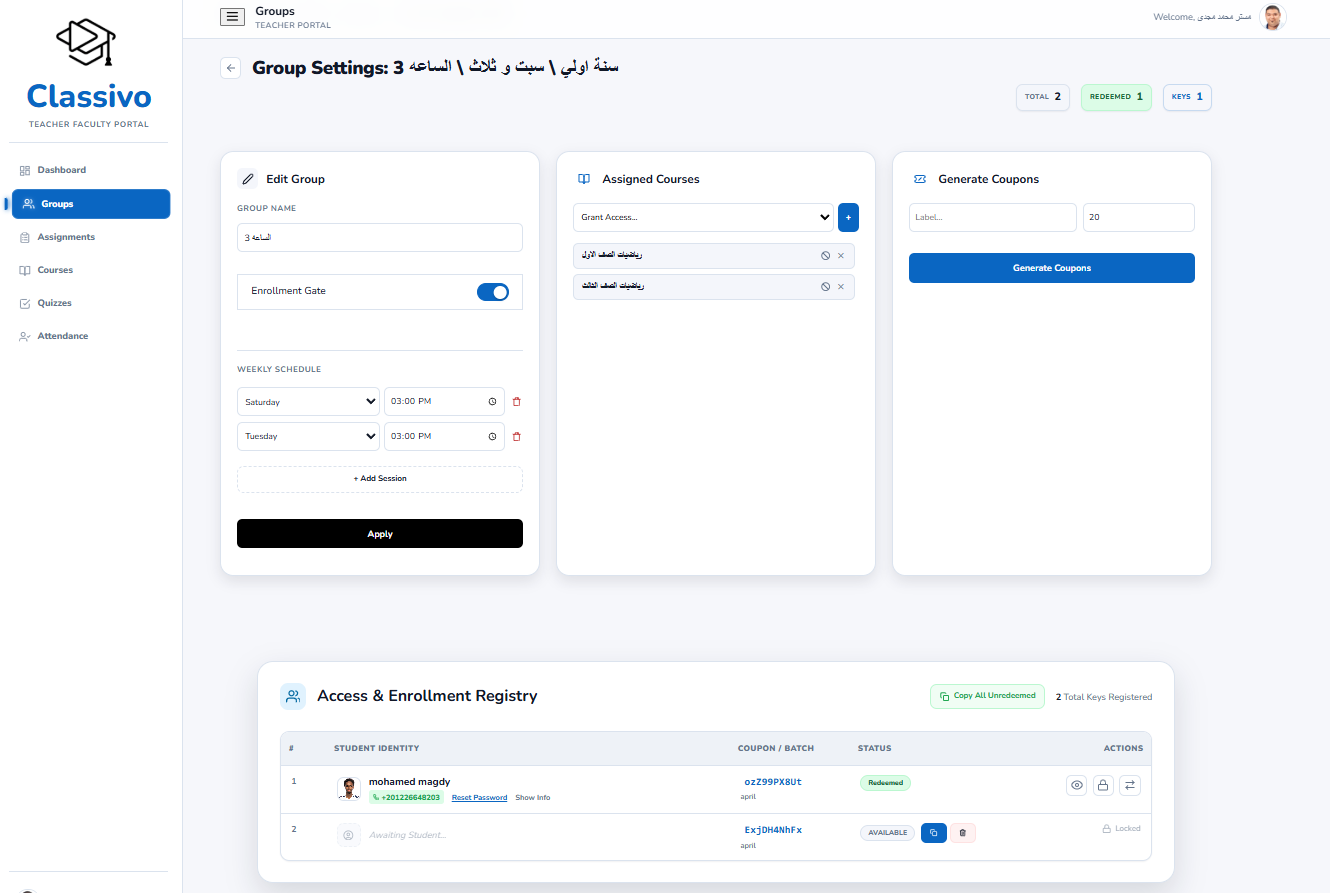Click the coupon quantity field showing 20
Screen dimensions: 1330x893
[x=1139, y=217]
